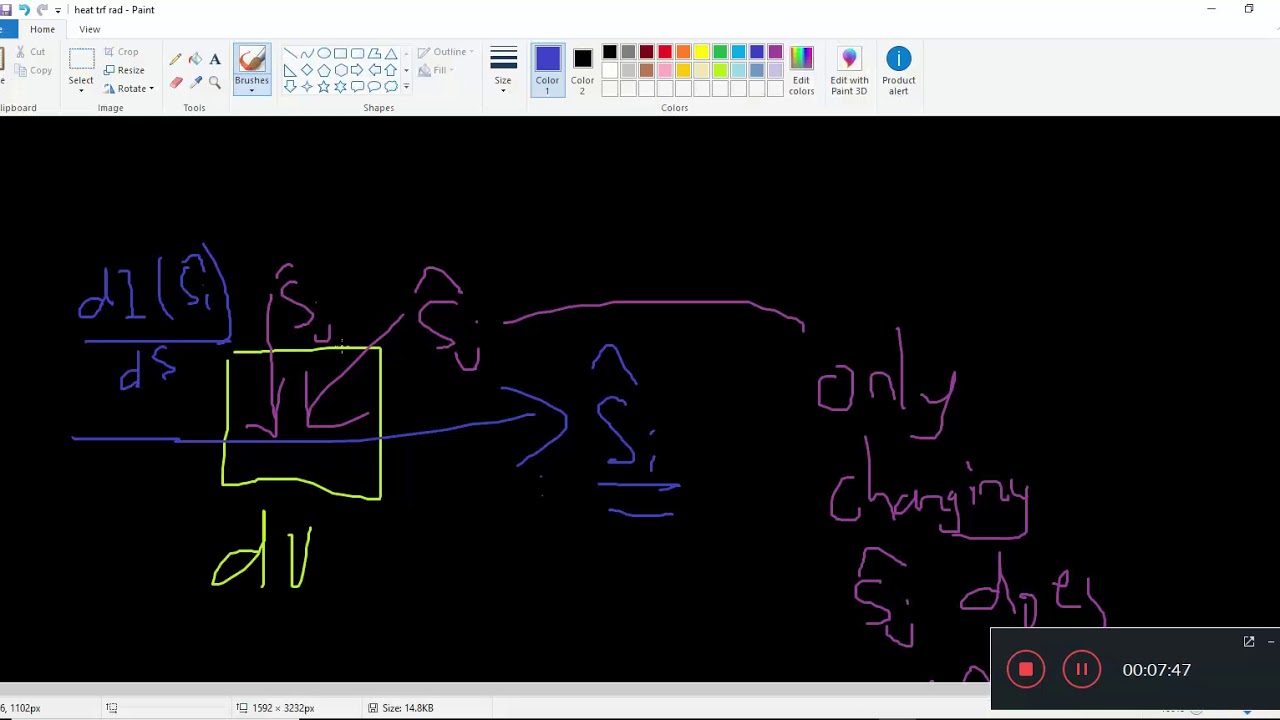Select the Magnifier tool

[215, 83]
